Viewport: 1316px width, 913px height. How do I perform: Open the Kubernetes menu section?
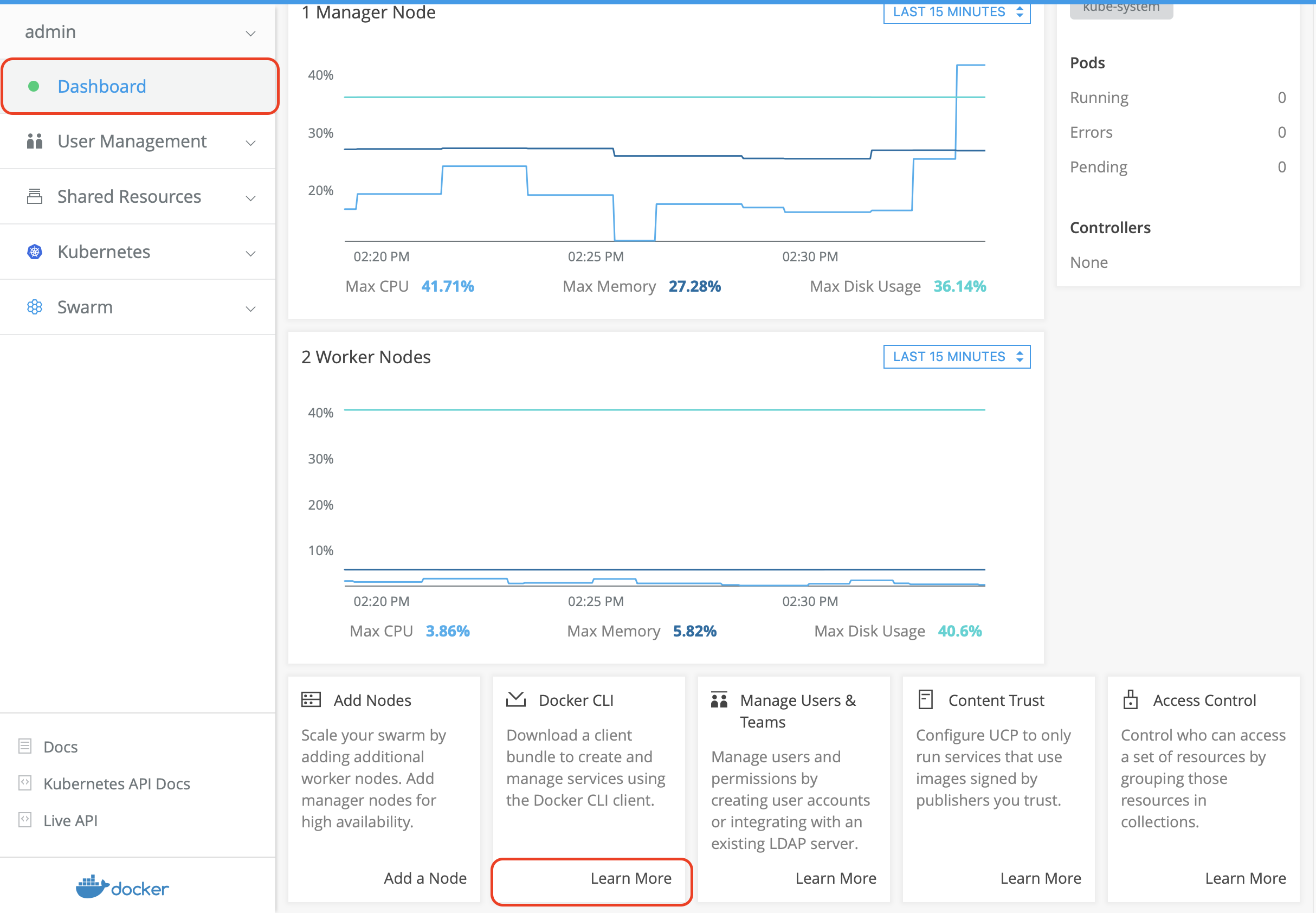[139, 252]
